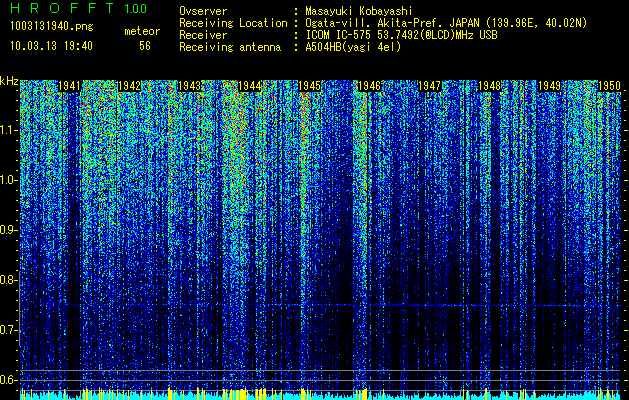Click the meteor label
The image size is (629, 400).
(x=142, y=31)
